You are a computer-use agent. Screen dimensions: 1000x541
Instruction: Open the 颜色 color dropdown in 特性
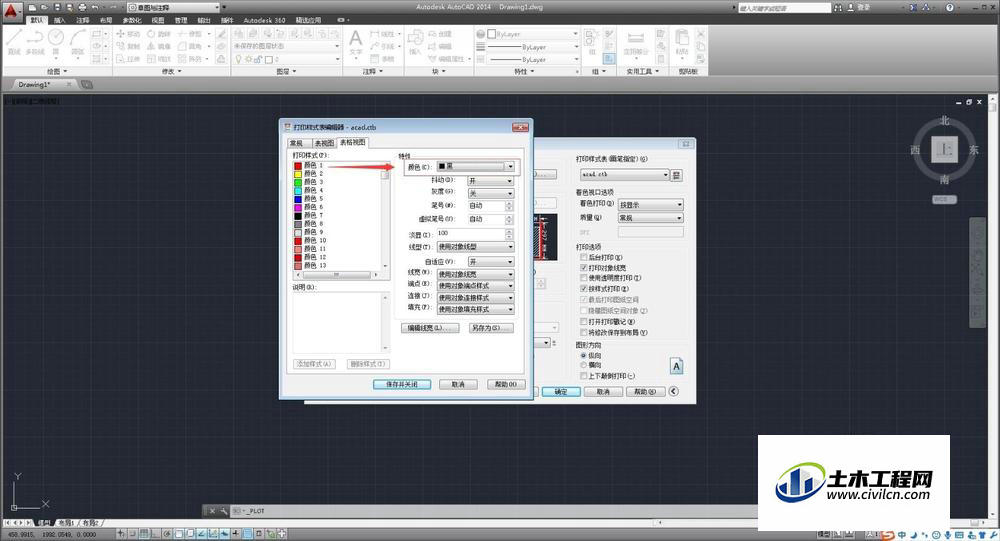click(x=475, y=167)
